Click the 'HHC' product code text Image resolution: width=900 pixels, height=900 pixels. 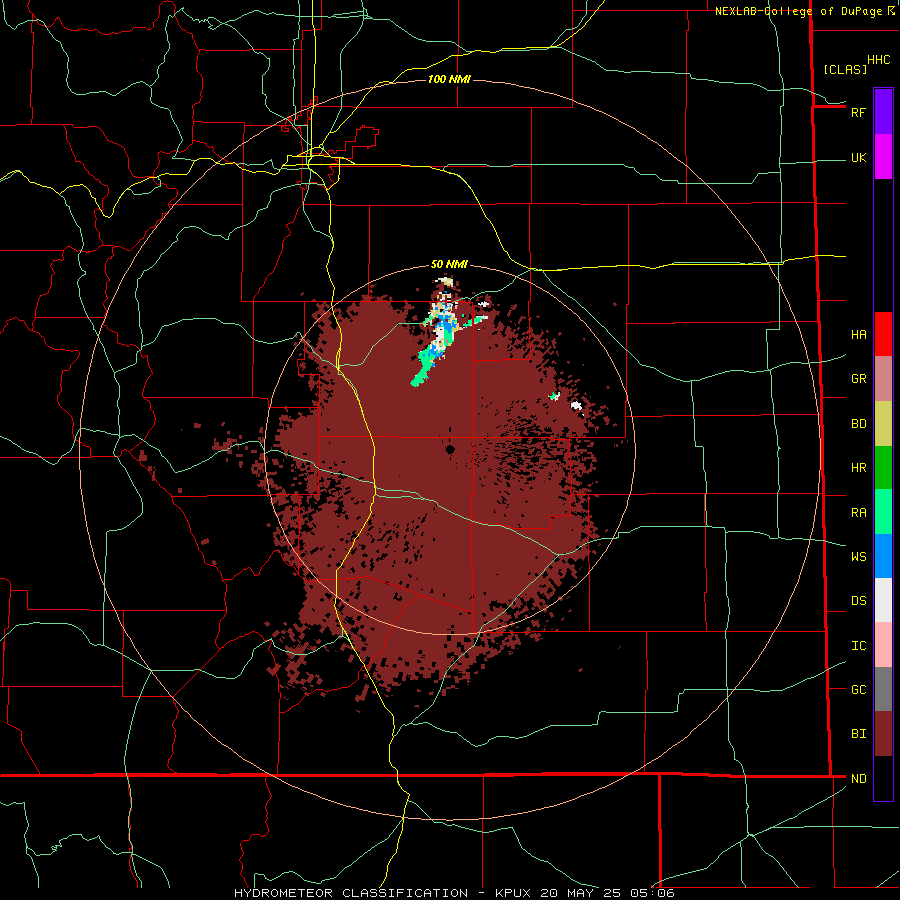point(878,60)
